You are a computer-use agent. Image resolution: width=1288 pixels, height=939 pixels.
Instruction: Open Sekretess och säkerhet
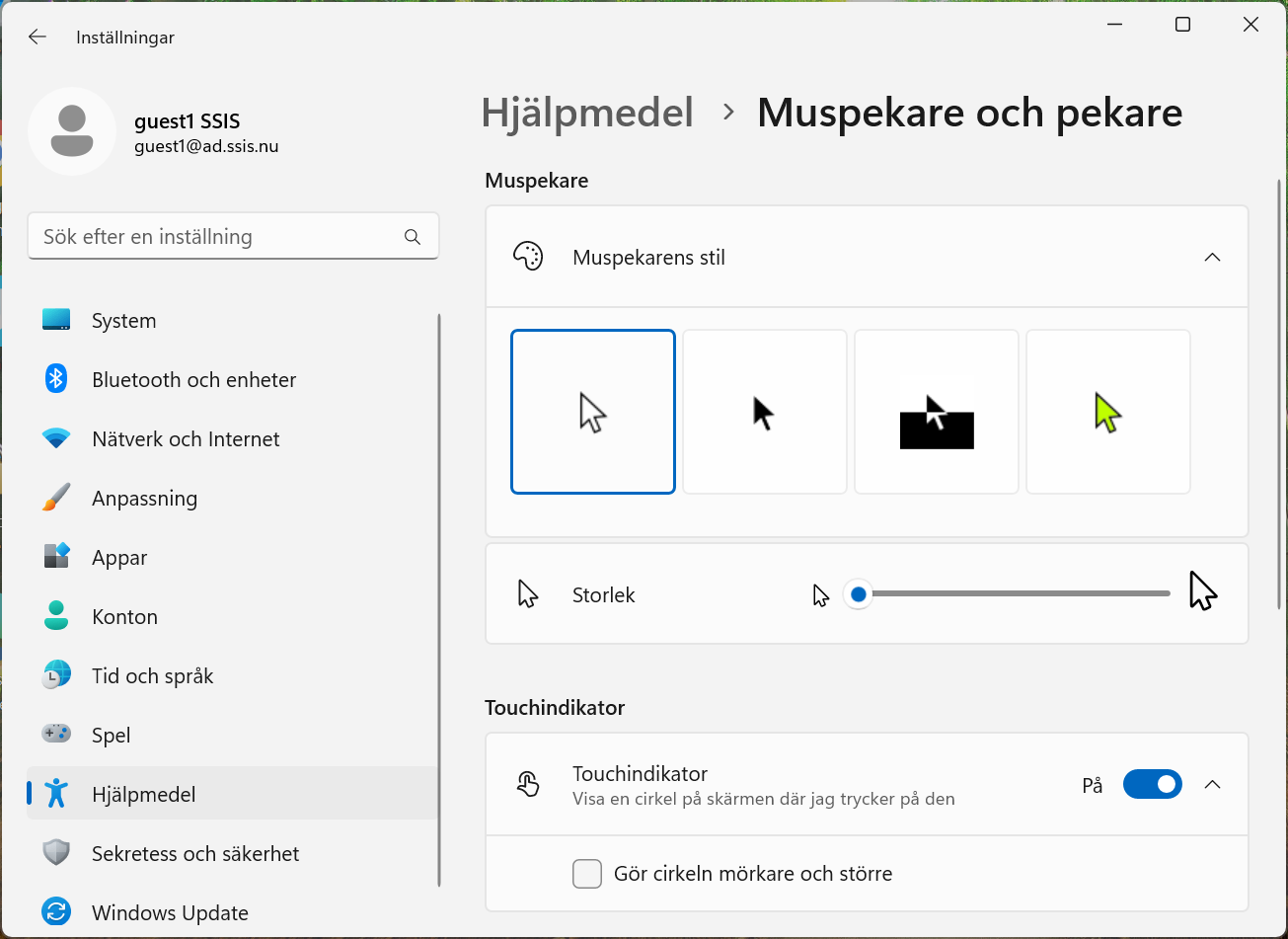(x=233, y=853)
